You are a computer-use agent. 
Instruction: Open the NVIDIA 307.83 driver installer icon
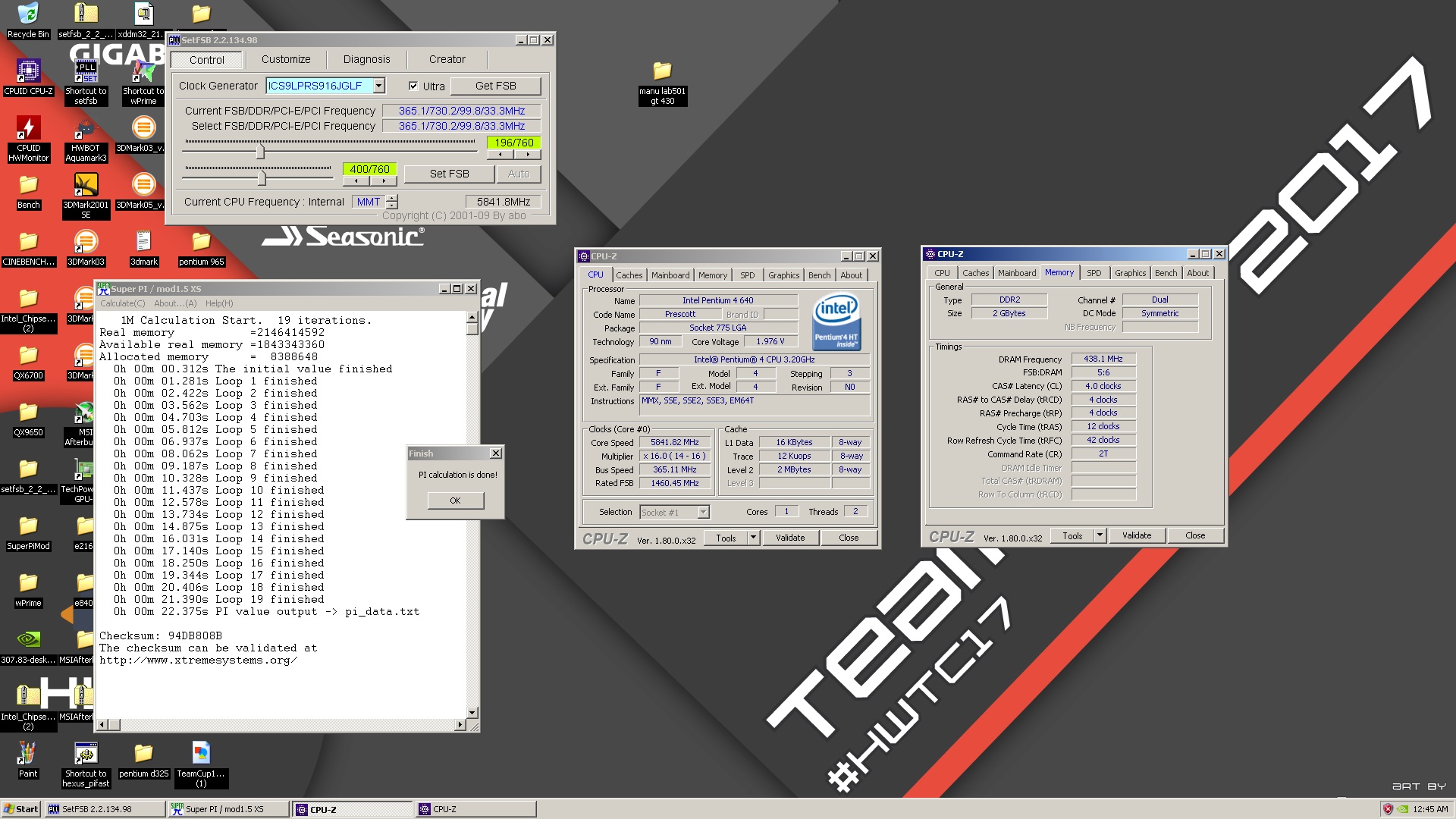pyautogui.click(x=28, y=646)
